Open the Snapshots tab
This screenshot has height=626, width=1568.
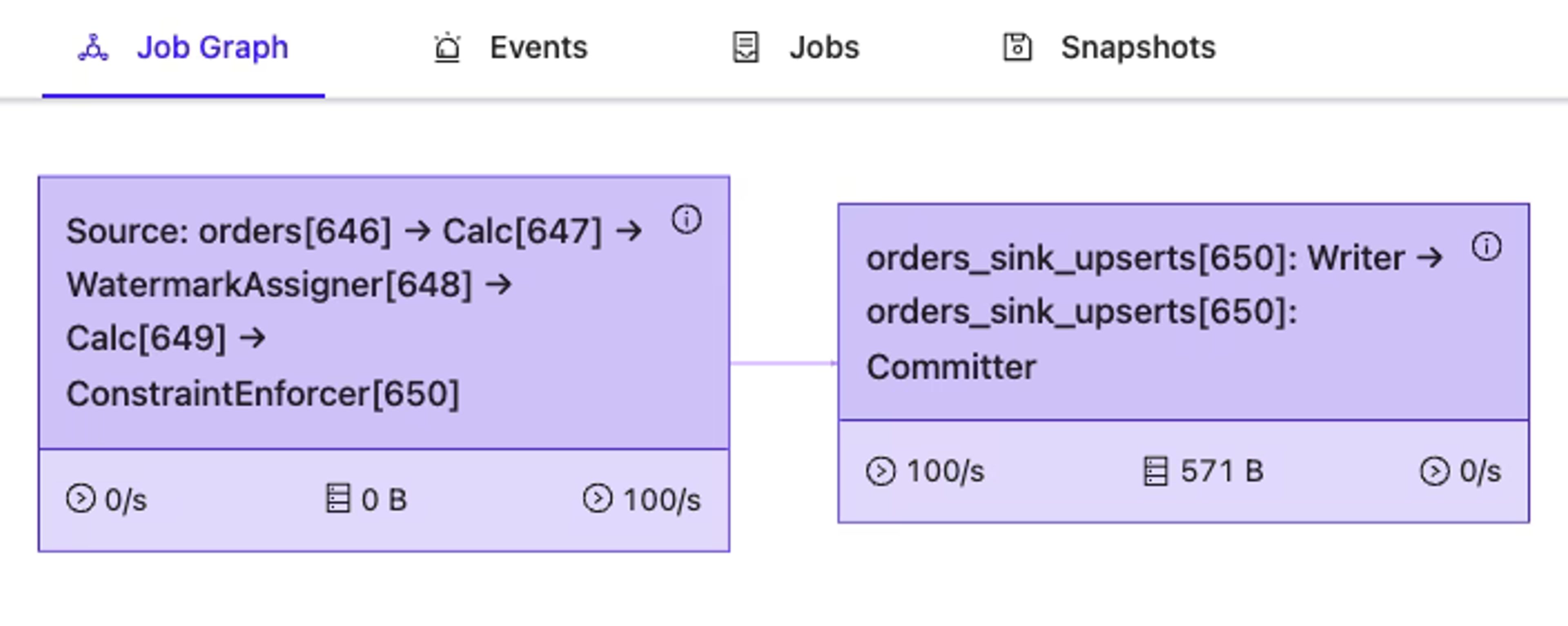click(1109, 48)
